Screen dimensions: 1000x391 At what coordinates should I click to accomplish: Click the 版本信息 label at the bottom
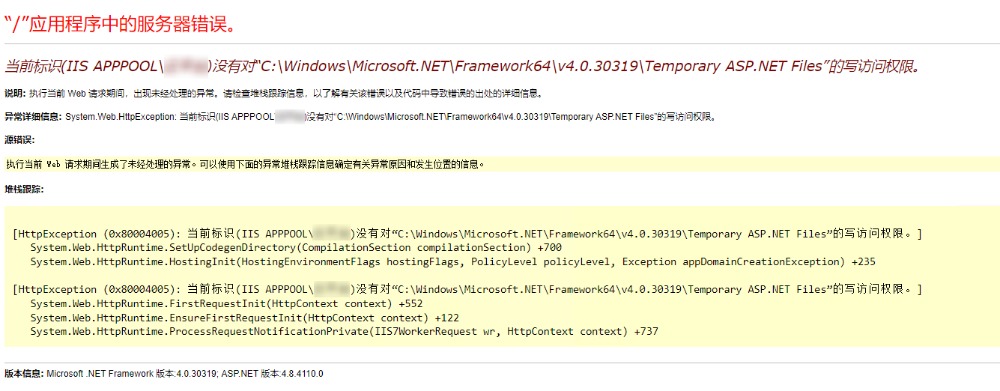pos(24,374)
